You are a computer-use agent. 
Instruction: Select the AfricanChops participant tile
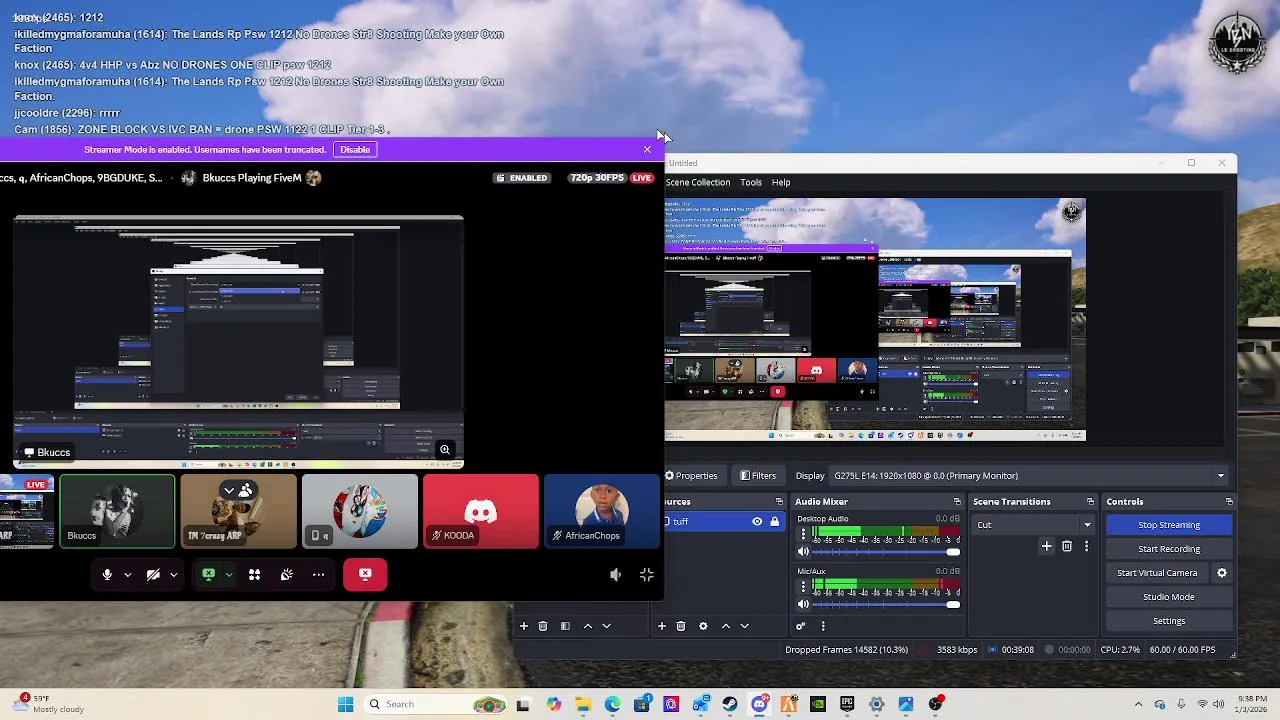602,511
